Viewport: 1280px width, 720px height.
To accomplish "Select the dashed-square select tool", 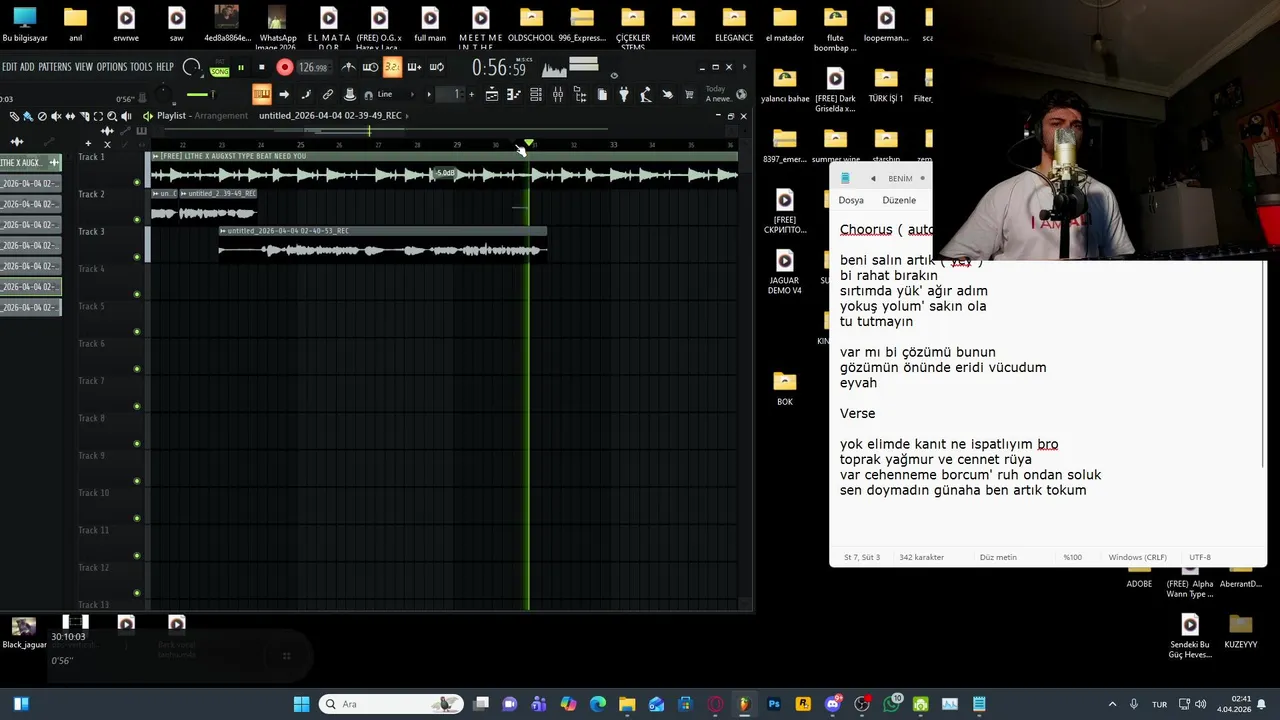I will point(98,116).
